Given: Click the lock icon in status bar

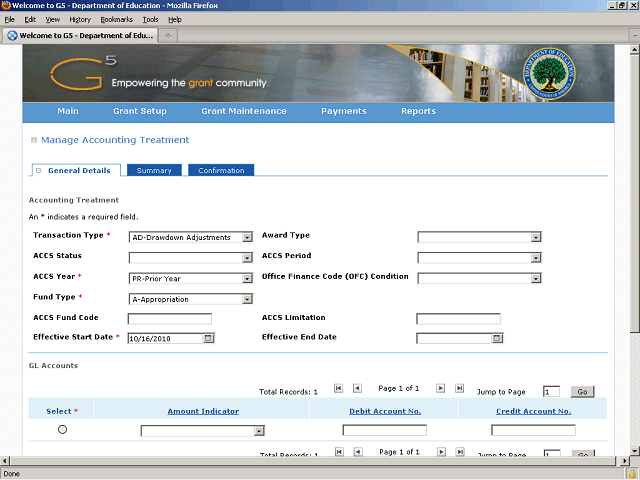Looking at the screenshot, I should point(633,474).
